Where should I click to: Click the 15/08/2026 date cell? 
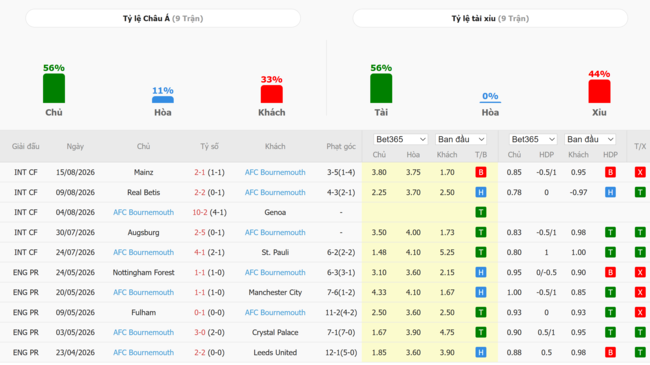coord(75,172)
